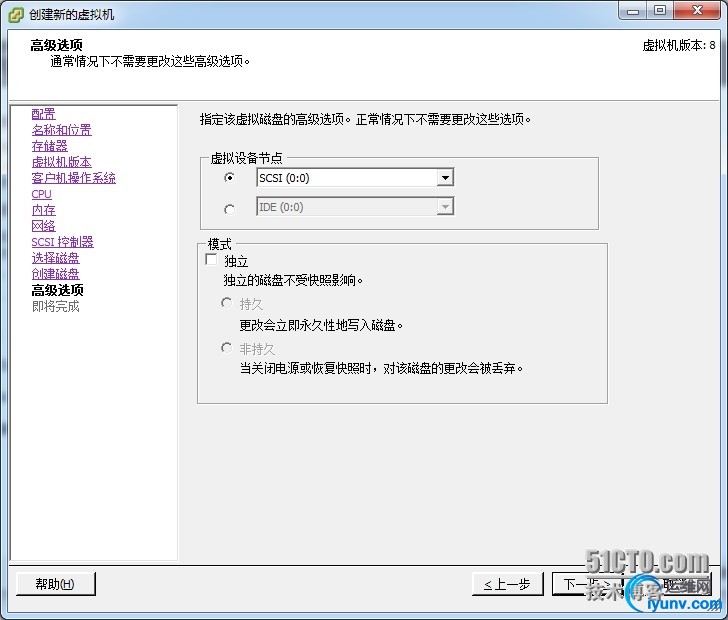This screenshot has width=728, height=620.
Task: Go to the 虚拟机版本 step
Action: coord(61,162)
